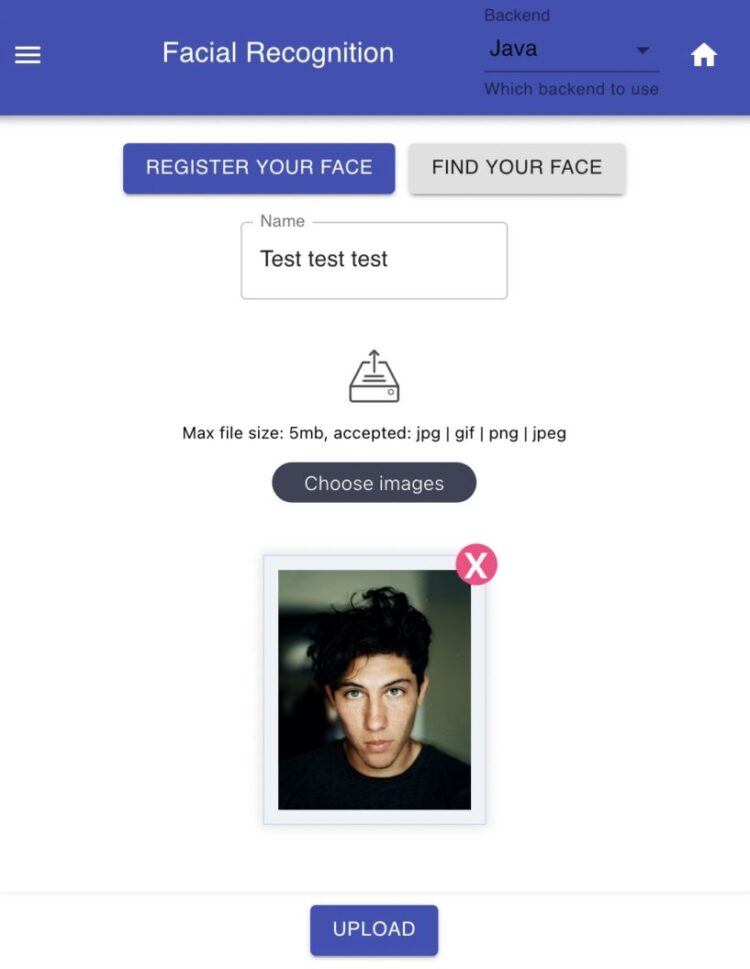This screenshot has height=969, width=750.
Task: Click the upload tray icon
Action: pyautogui.click(x=374, y=377)
